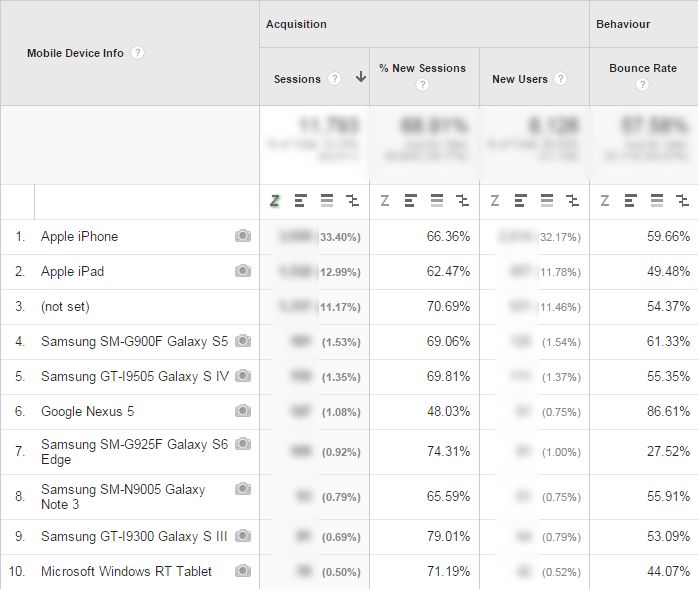The width and height of the screenshot is (698, 589).
Task: Select equal-lines view icon in Sessions column
Action: click(327, 201)
